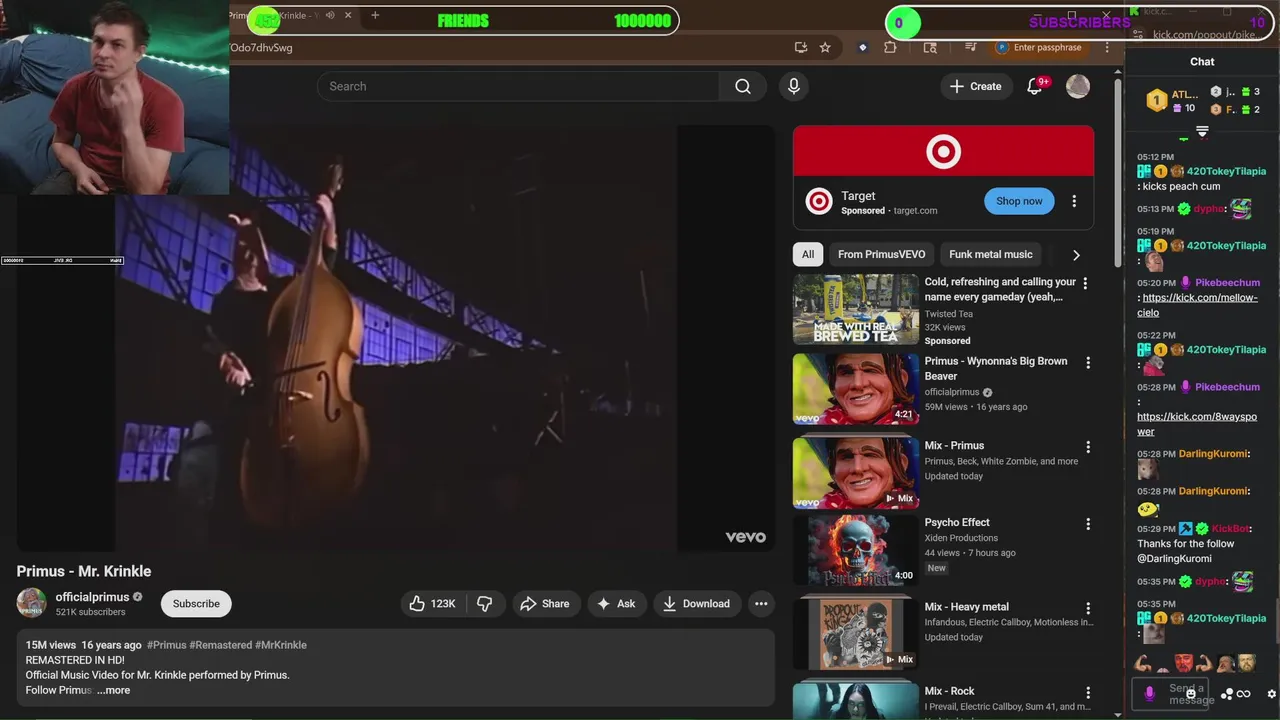Open the browser three-dot menu

[1106, 47]
